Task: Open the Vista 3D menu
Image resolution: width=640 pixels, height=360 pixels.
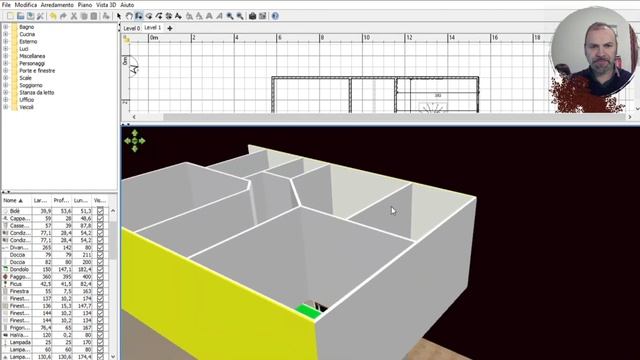Action: point(106,5)
